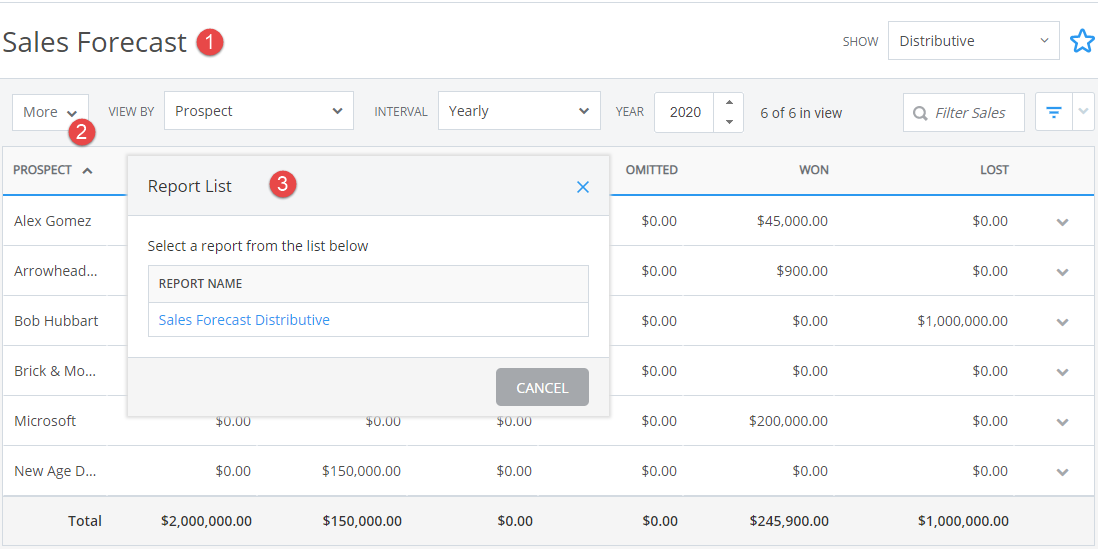The height and width of the screenshot is (549, 1098).
Task: Expand the Microsoft row chevron
Action: [x=1062, y=422]
